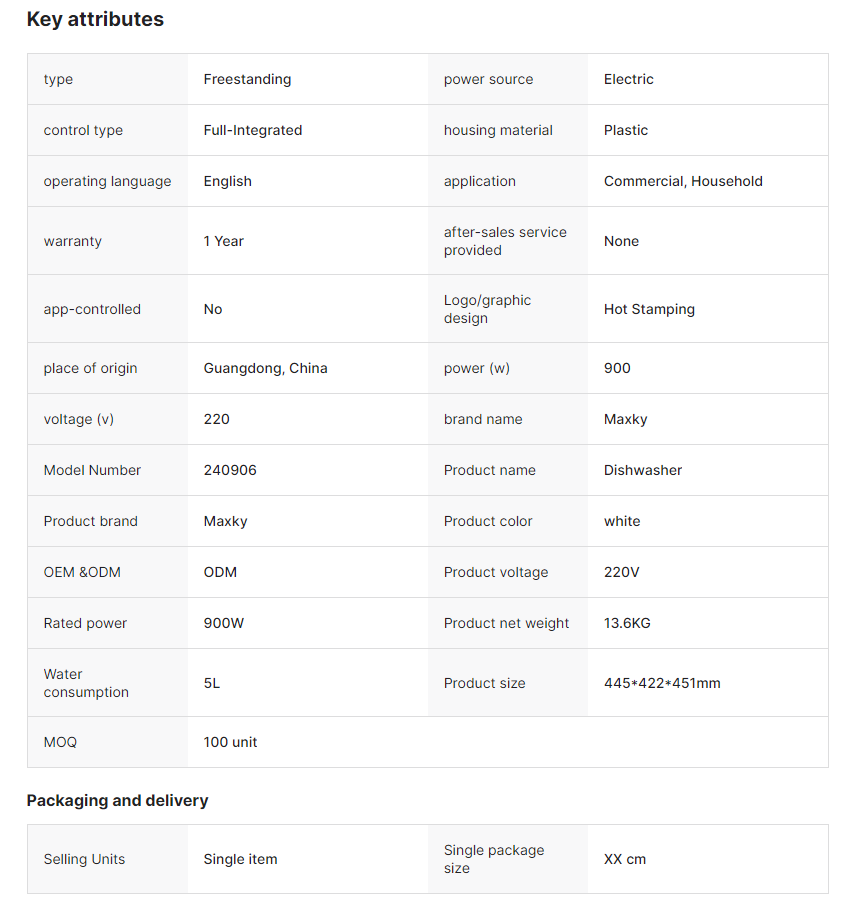Click the Guangdong, China origin value
The height and width of the screenshot is (897, 846).
point(265,368)
